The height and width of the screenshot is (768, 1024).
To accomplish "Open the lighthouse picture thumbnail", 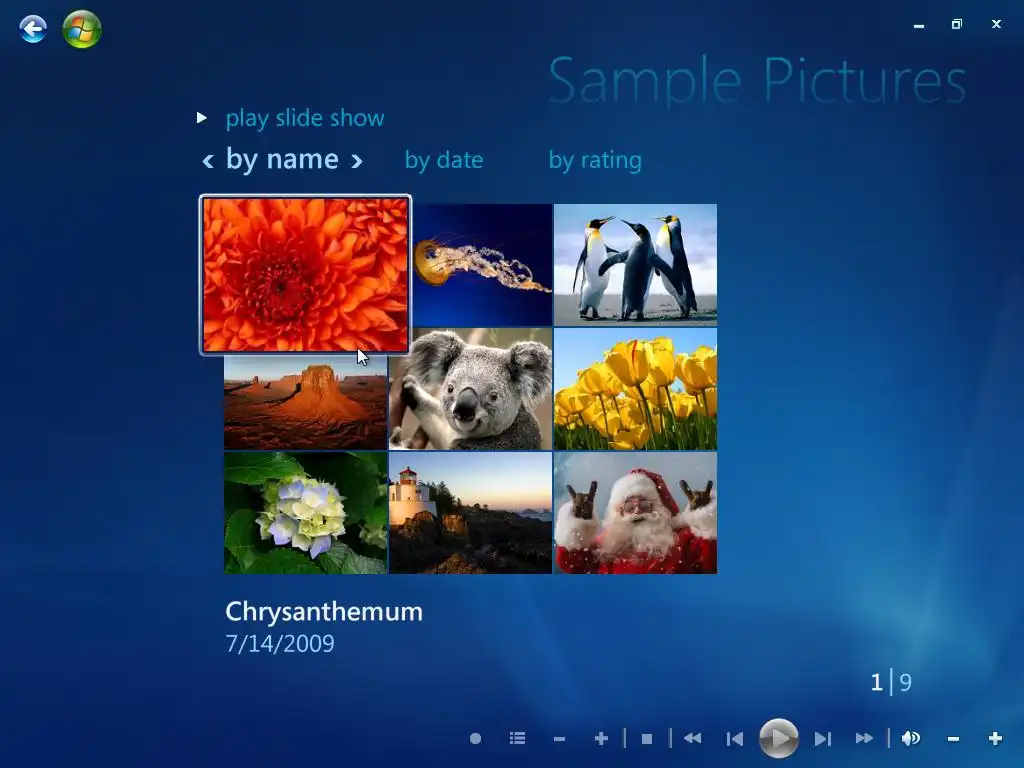I will pyautogui.click(x=470, y=513).
